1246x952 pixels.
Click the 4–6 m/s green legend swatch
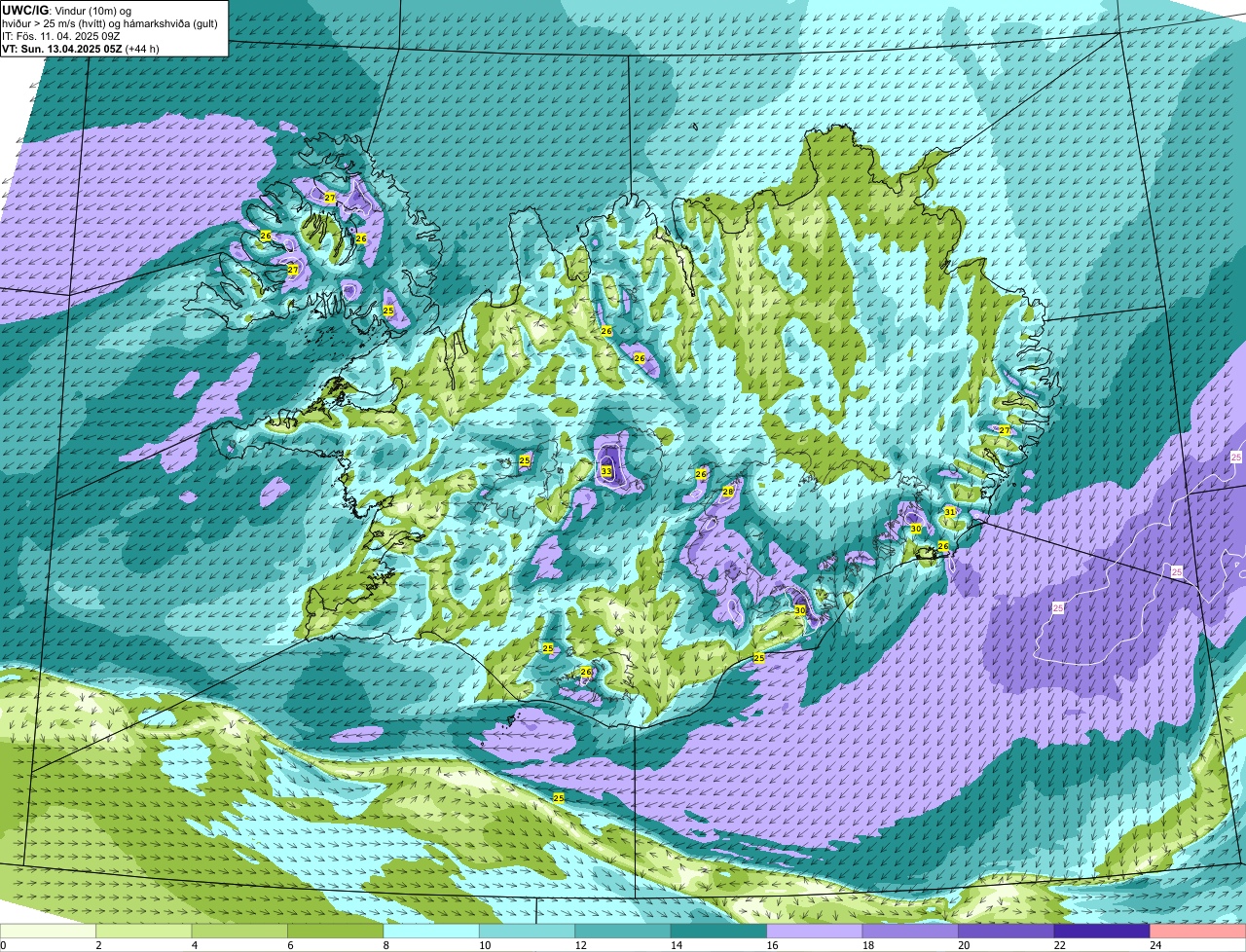point(239,931)
